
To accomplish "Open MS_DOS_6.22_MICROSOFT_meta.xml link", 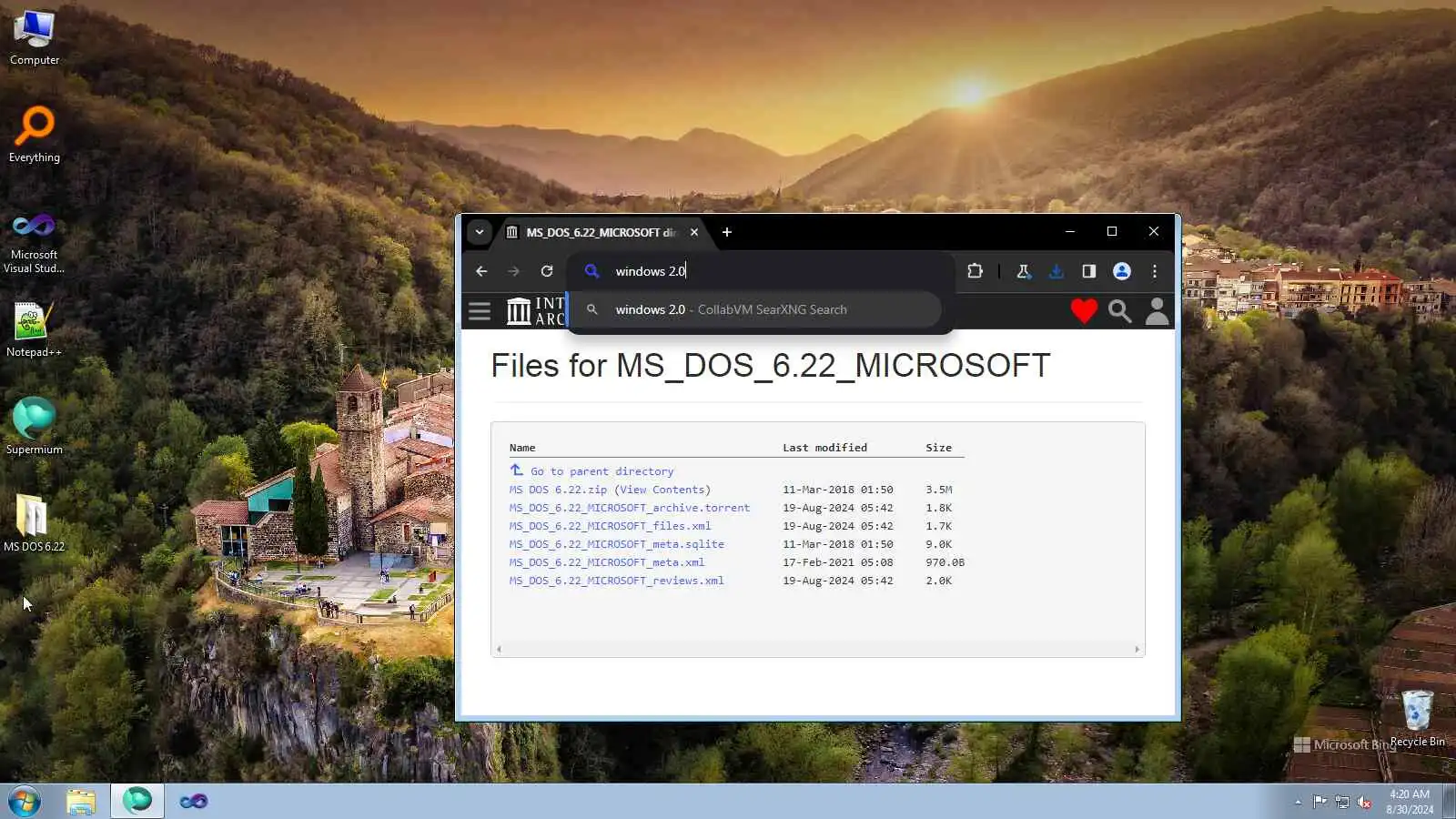I will click(607, 562).
